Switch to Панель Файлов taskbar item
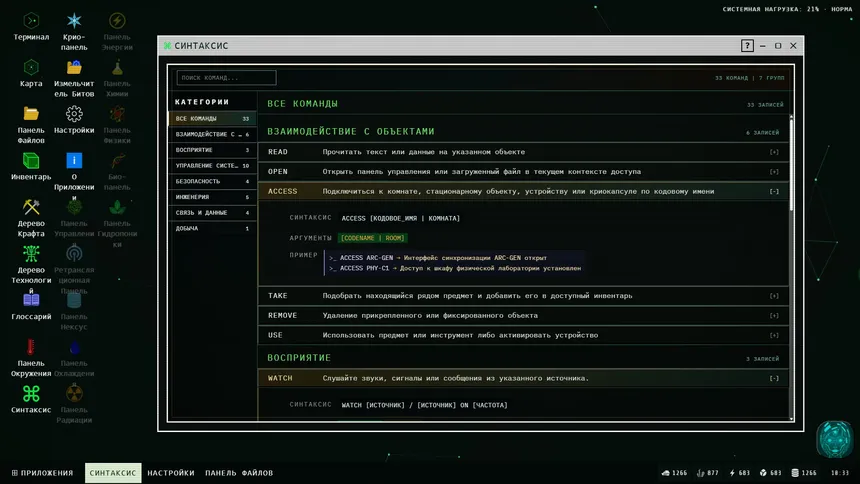The width and height of the screenshot is (860, 484). tap(239, 473)
